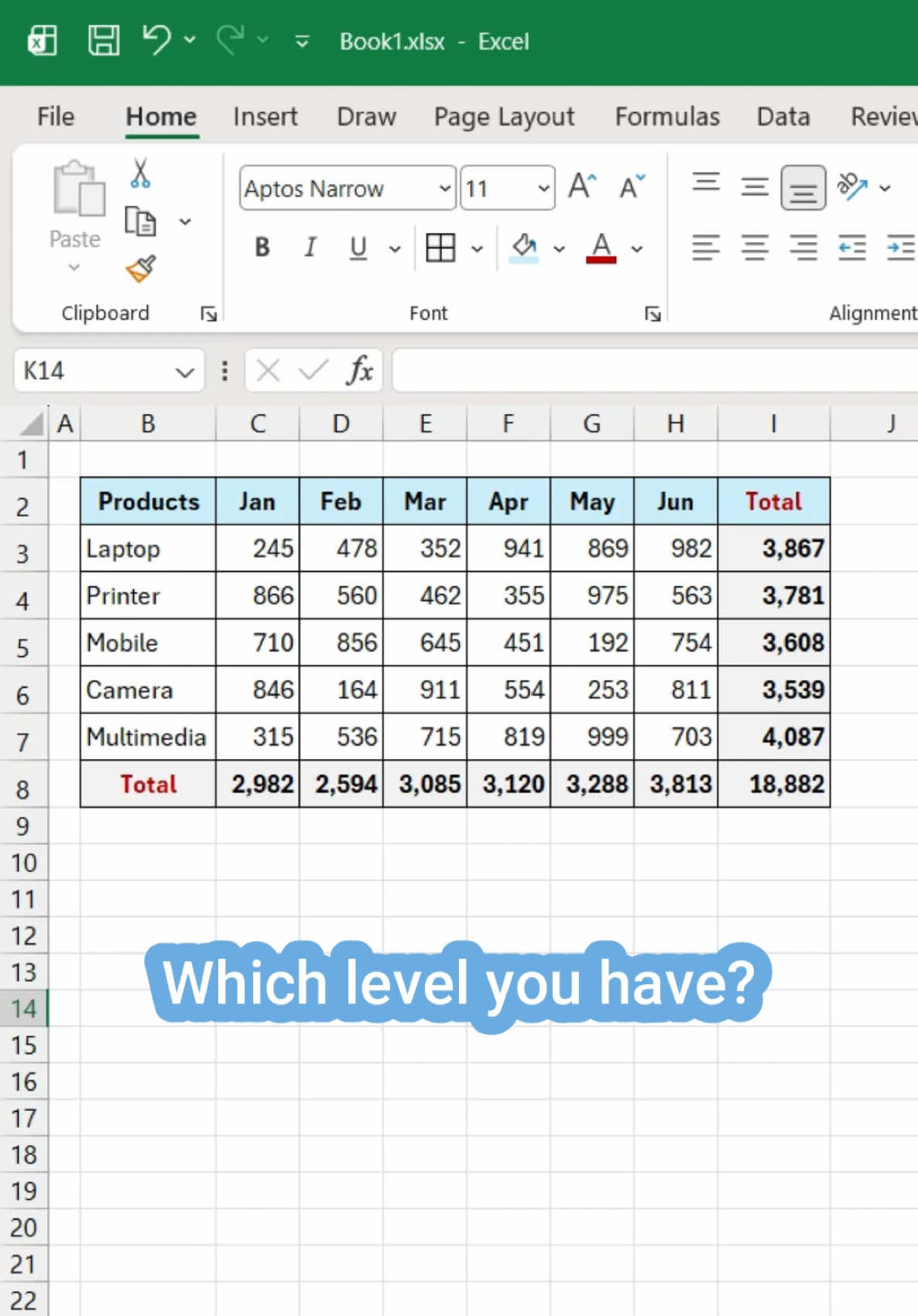Click the formula bar options dots
This screenshot has width=918, height=1316.
[224, 371]
